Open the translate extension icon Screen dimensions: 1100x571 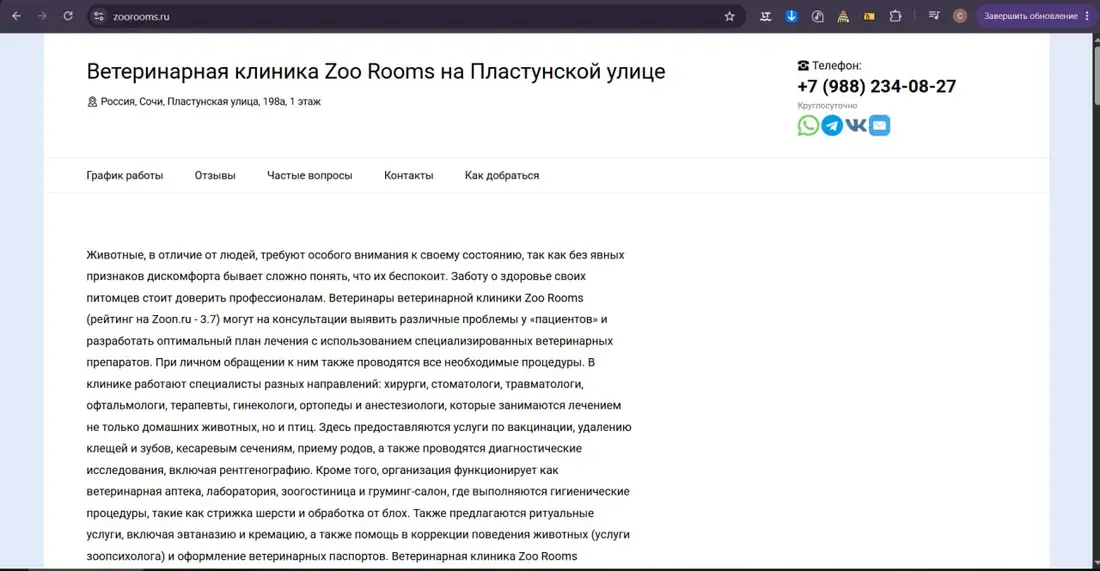[765, 16]
